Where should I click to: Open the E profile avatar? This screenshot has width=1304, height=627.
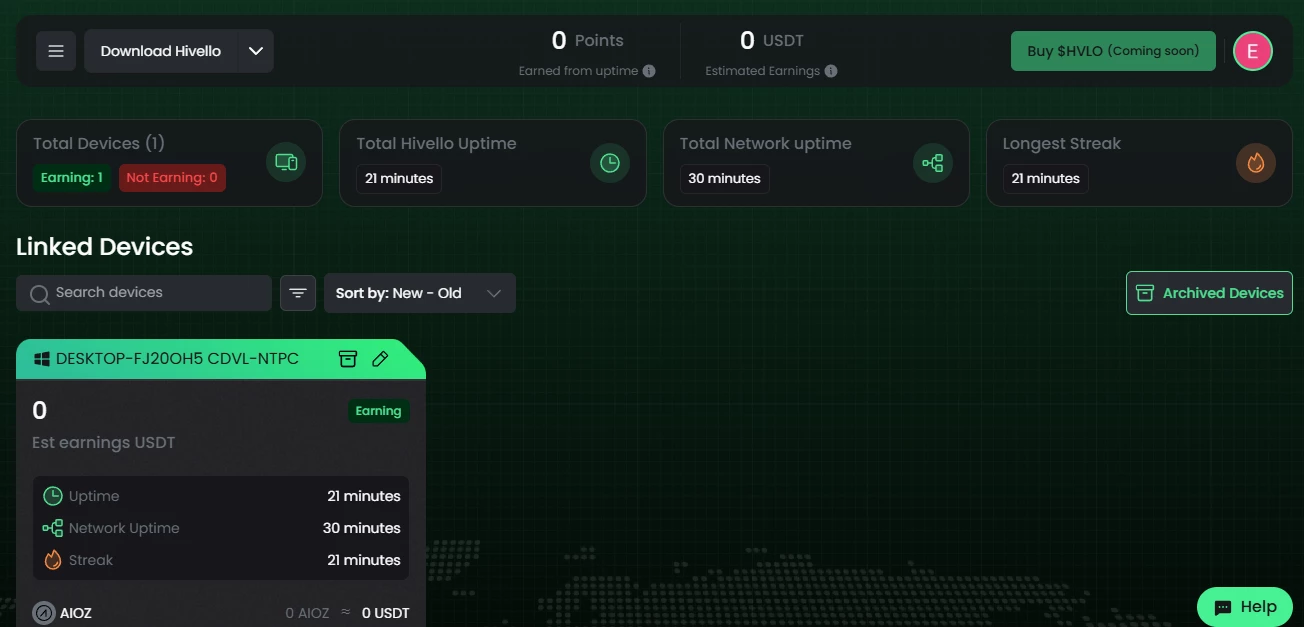click(x=1252, y=51)
